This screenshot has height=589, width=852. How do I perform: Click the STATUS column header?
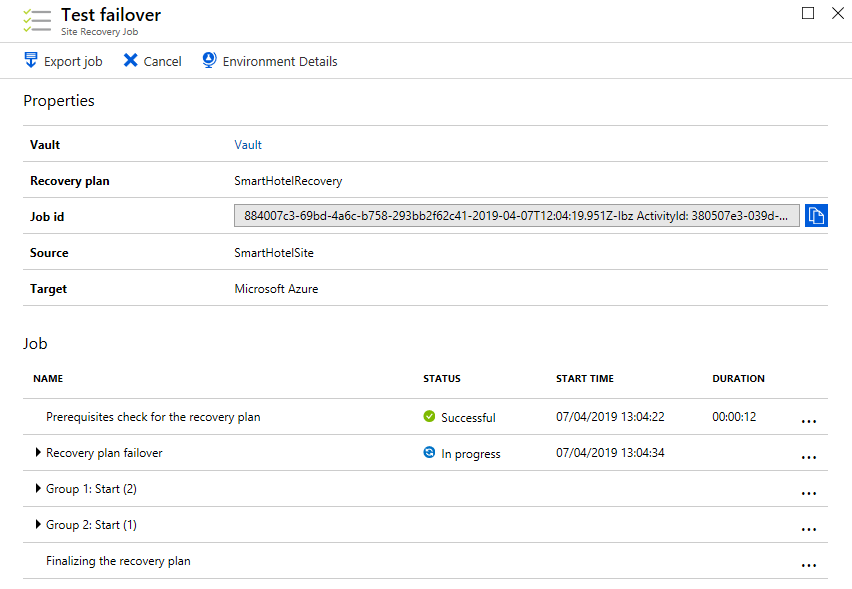click(442, 379)
